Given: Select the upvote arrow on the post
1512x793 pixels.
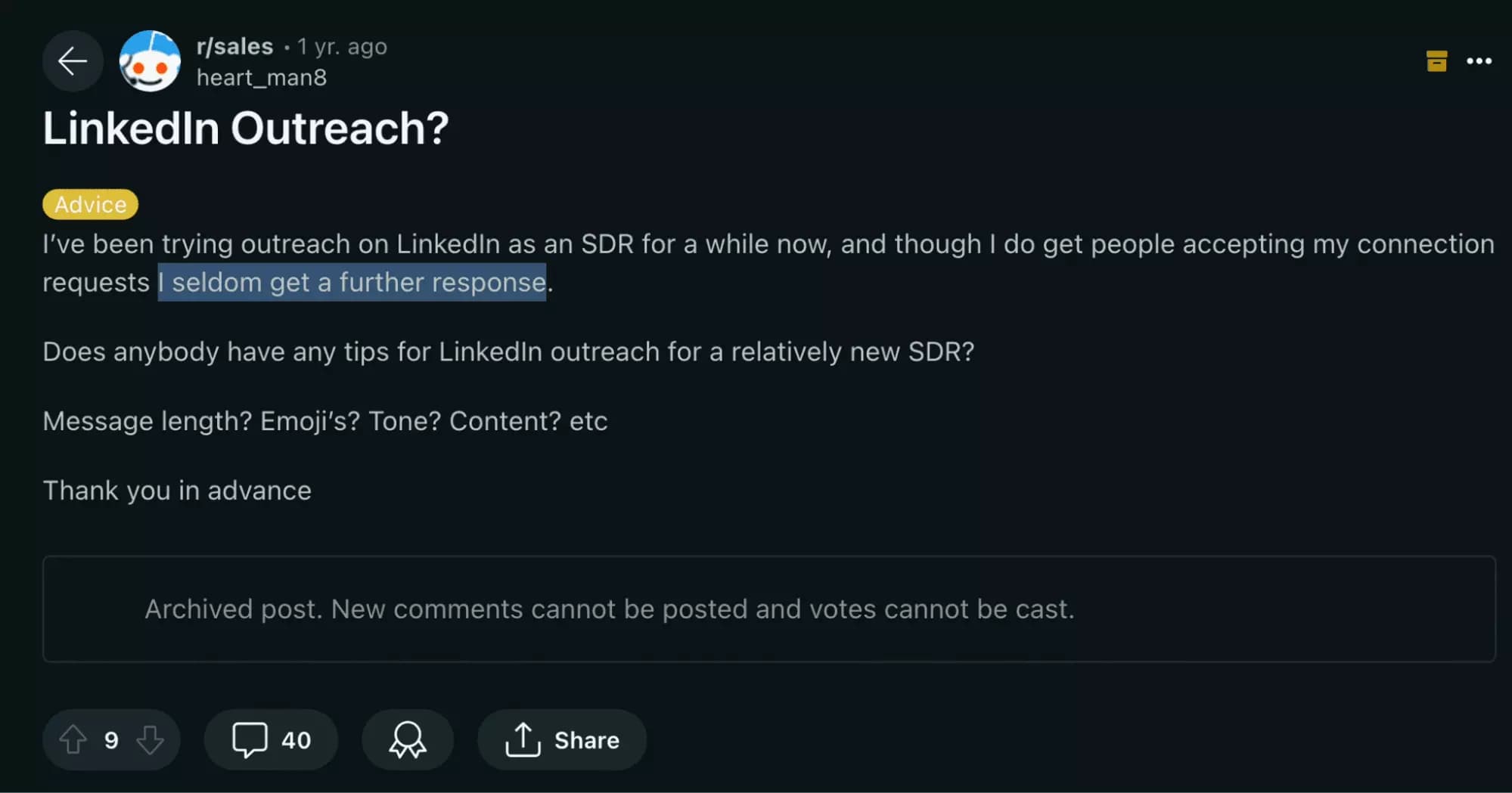Looking at the screenshot, I should pyautogui.click(x=74, y=739).
